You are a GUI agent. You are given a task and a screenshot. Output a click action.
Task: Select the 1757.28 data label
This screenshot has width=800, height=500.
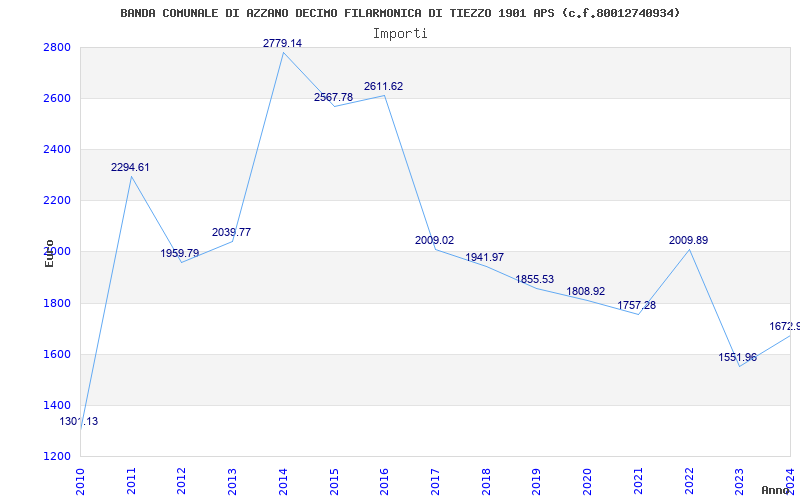coord(636,305)
